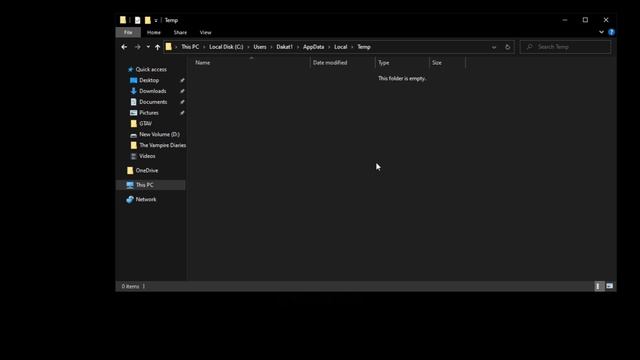This screenshot has height=360, width=640.
Task: Click the Network icon in the sidebar
Action: coord(130,199)
